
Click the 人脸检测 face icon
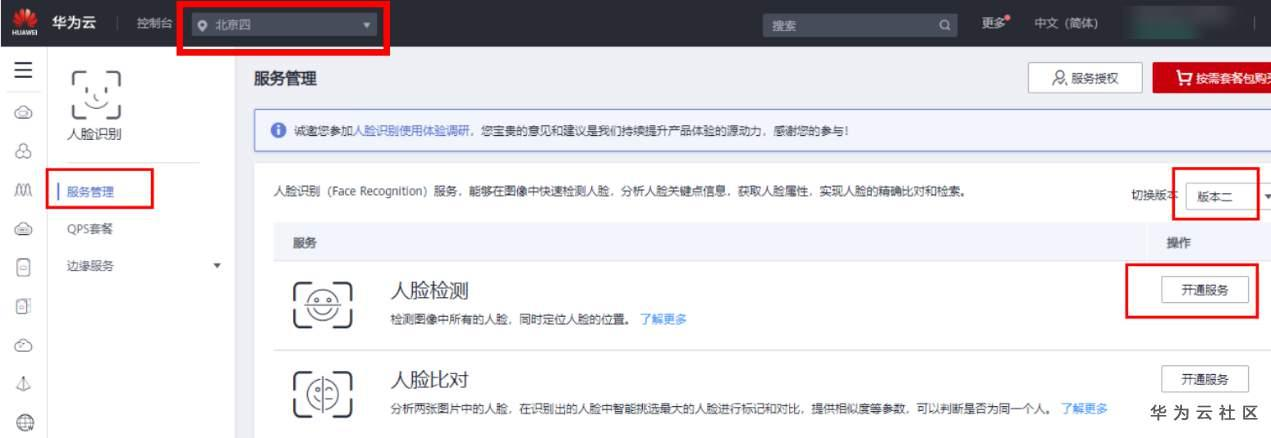(322, 304)
